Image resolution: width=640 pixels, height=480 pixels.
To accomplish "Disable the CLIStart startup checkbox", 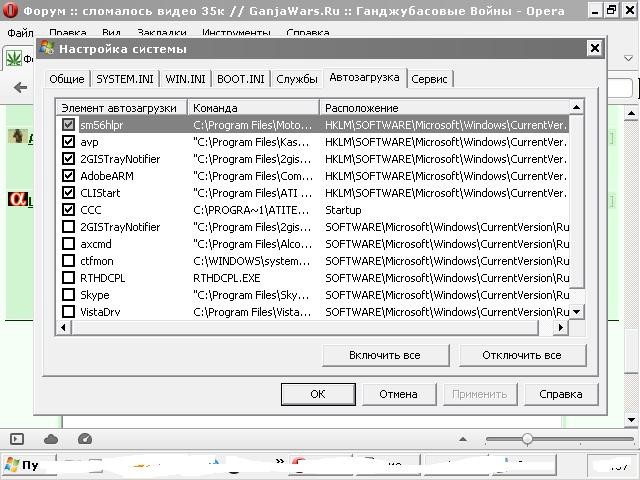I will [x=68, y=193].
